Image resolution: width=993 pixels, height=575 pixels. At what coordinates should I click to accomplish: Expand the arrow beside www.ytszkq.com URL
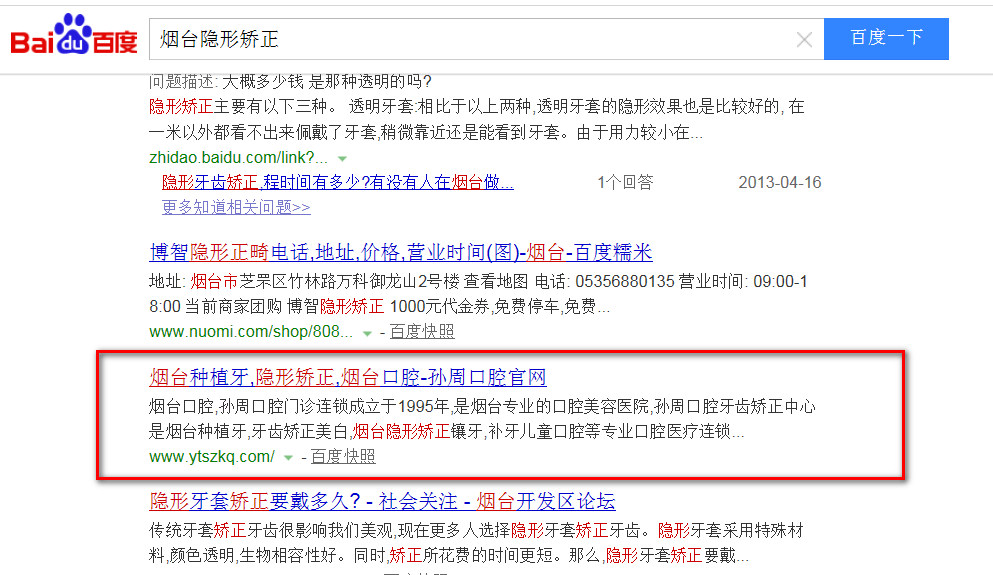[x=289, y=457]
